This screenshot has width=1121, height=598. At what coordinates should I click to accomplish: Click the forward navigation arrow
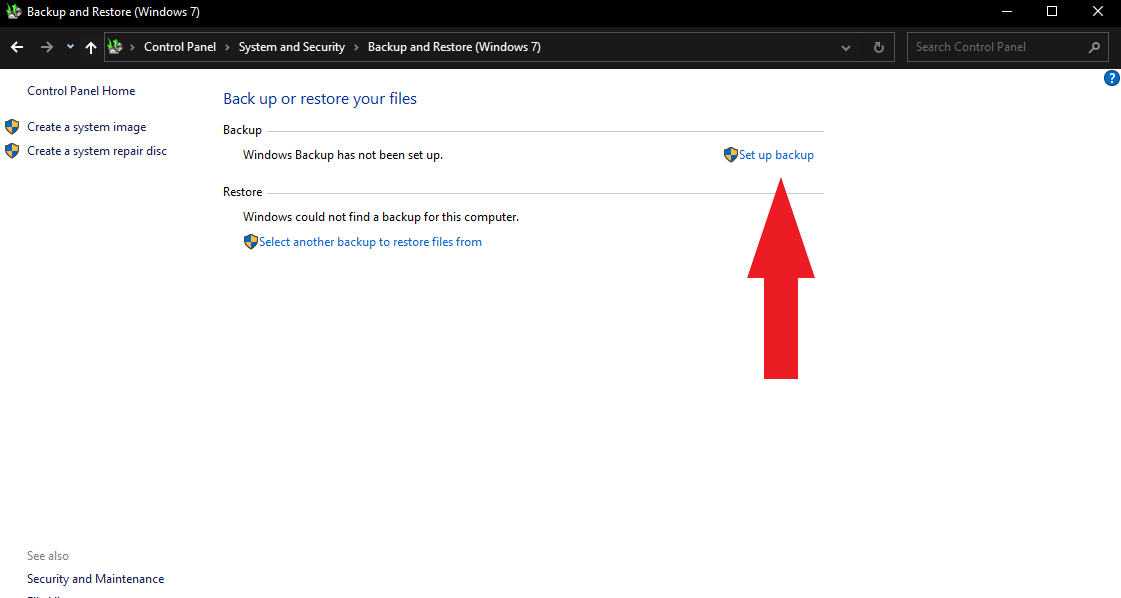(x=46, y=47)
